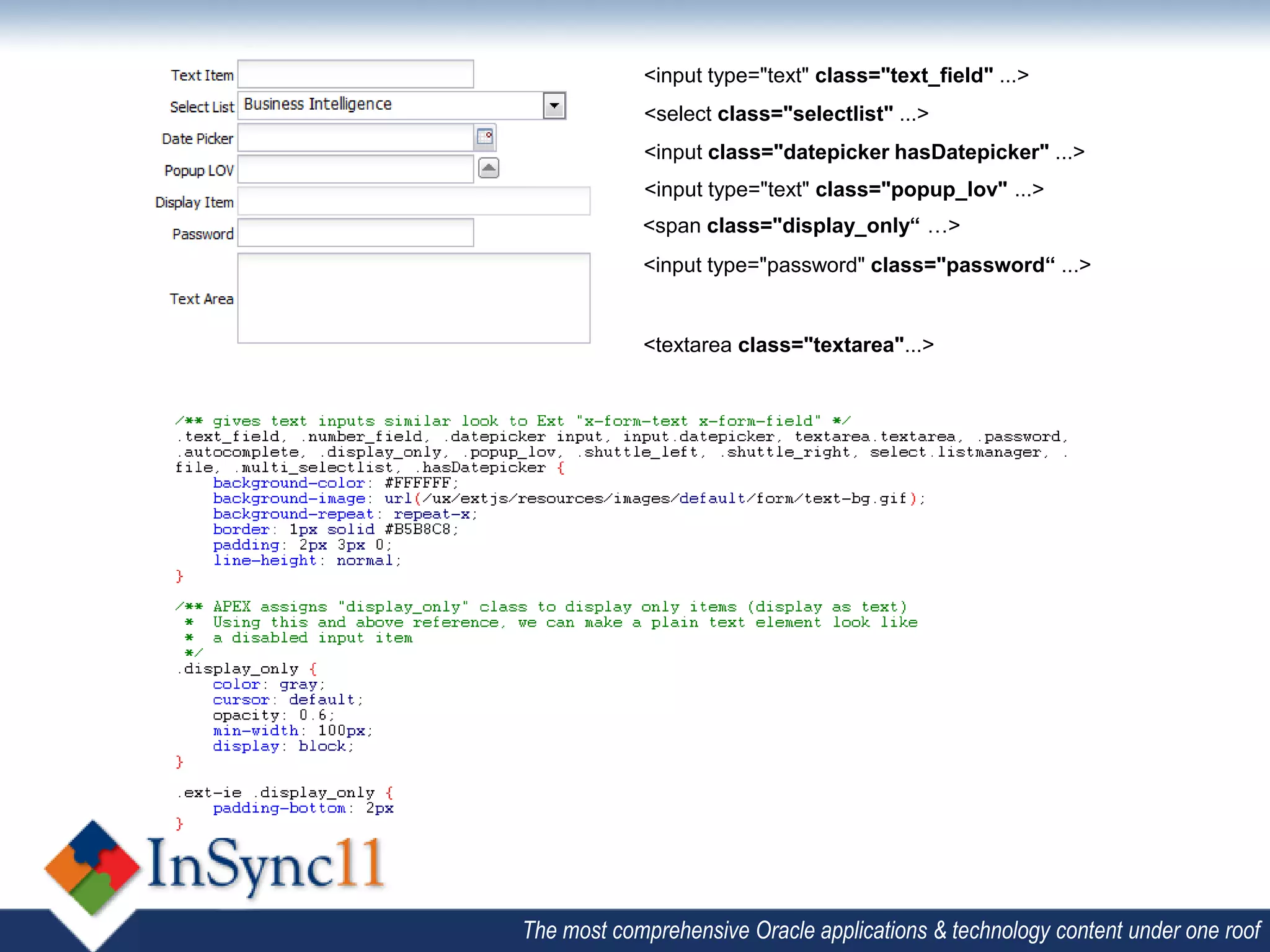The image size is (1270, 952).
Task: Click 'cursor: default;' CSS line
Action: click(x=288, y=700)
